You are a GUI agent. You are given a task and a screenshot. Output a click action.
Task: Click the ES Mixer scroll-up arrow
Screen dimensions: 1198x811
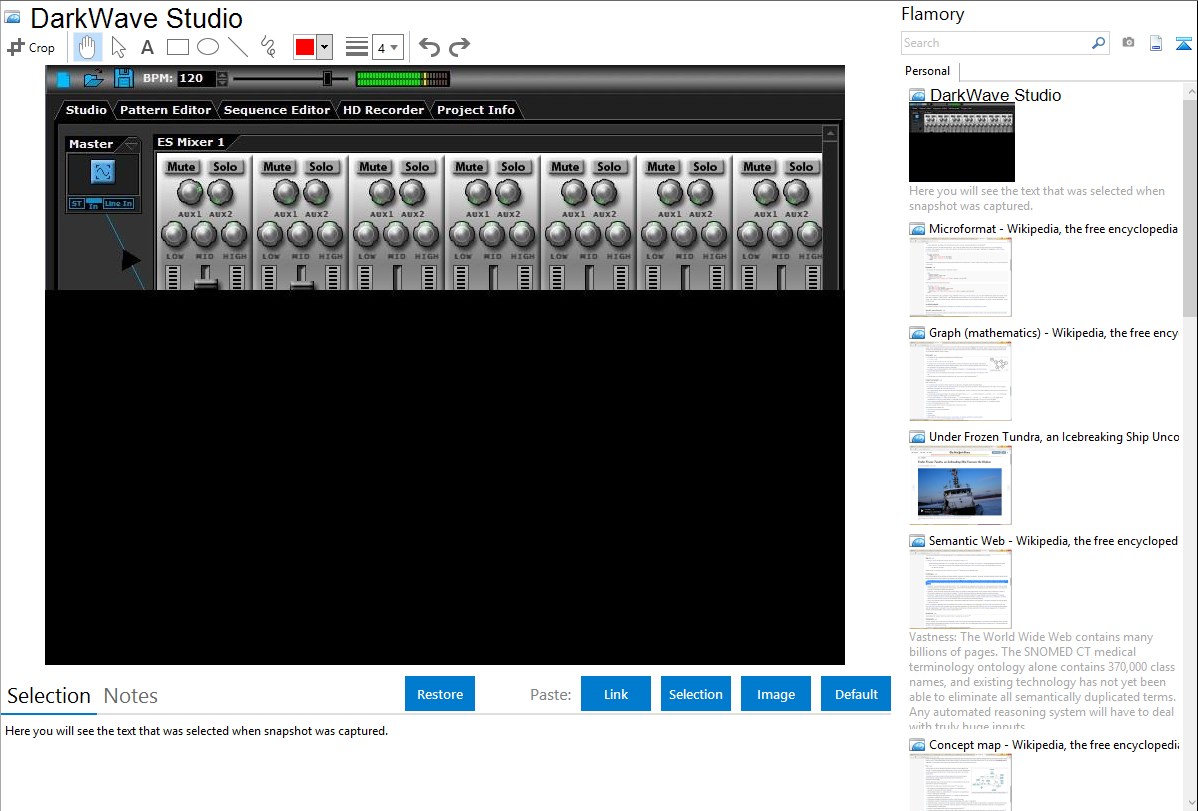(831, 133)
